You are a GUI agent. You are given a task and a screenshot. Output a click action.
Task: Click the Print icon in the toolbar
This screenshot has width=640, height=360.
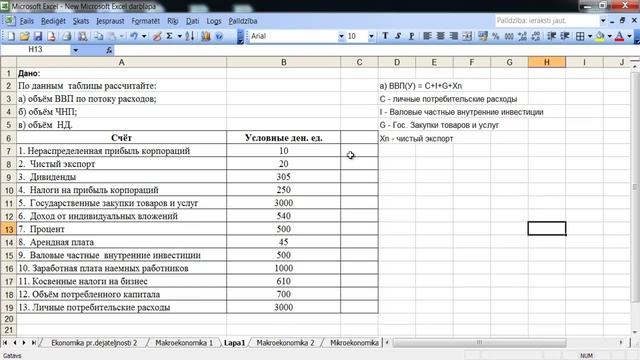[67, 36]
